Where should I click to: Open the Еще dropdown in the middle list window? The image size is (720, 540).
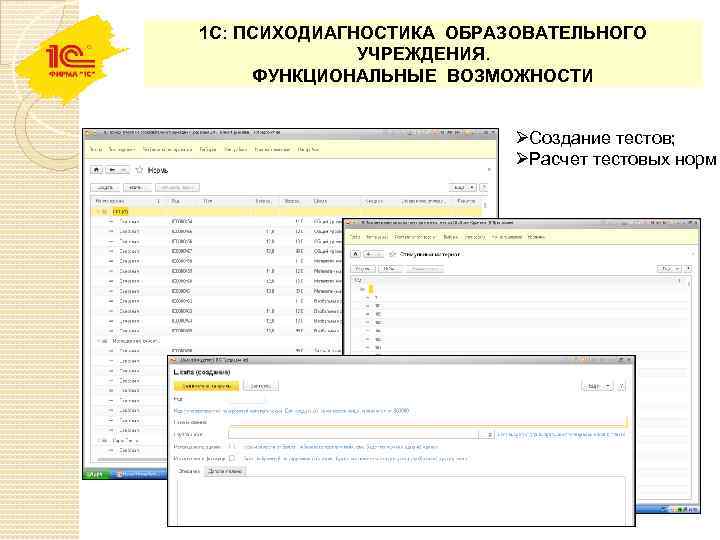pyautogui.click(x=670, y=269)
